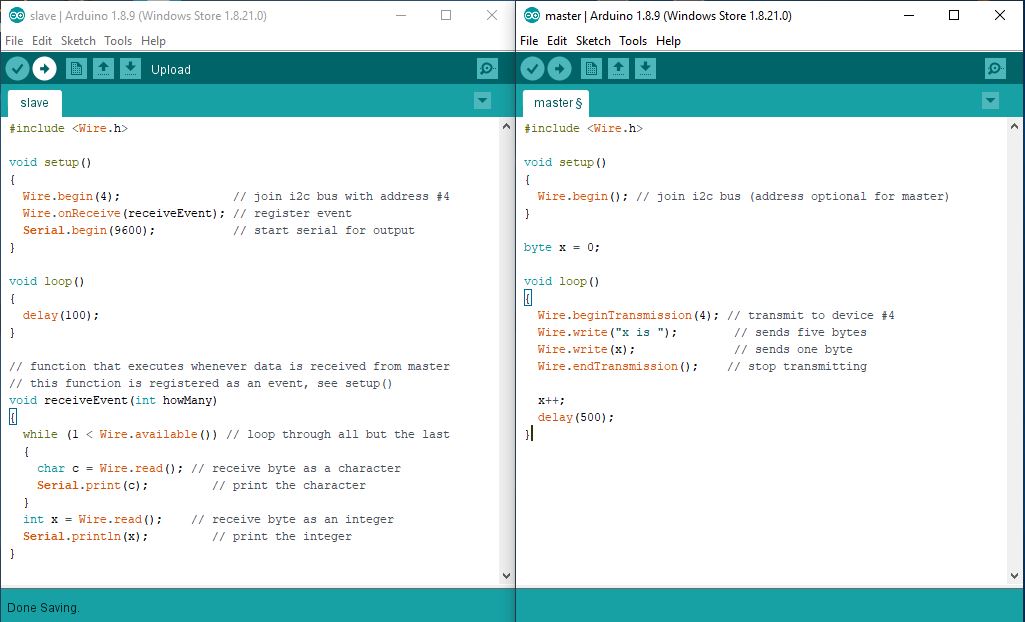Open Serial Monitor in slave window

pos(487,69)
